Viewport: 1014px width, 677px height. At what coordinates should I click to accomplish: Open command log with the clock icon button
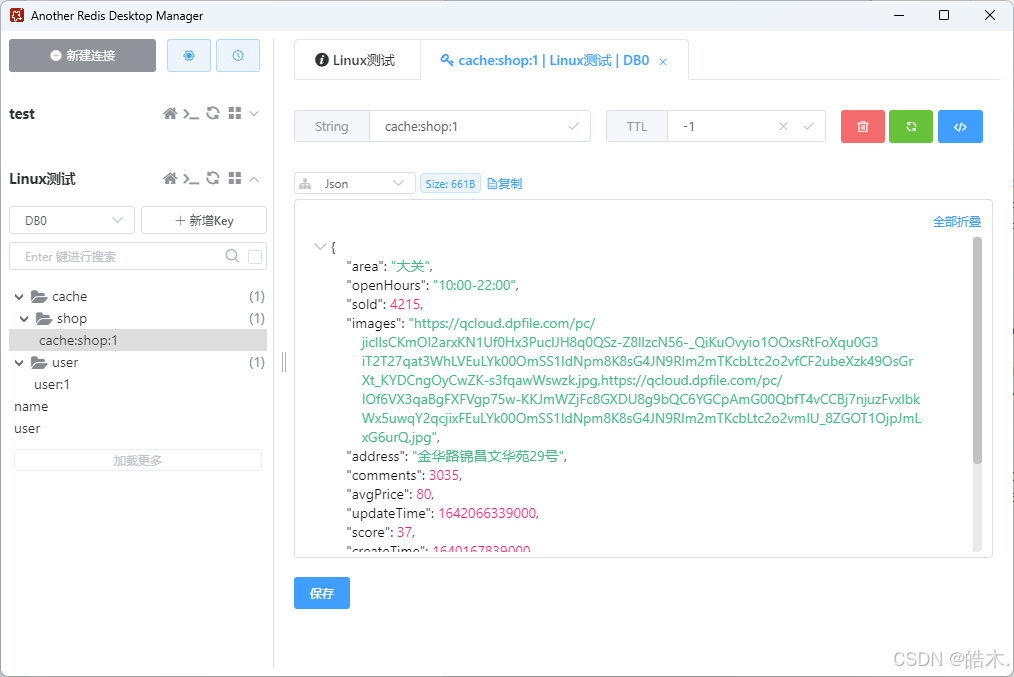238,56
